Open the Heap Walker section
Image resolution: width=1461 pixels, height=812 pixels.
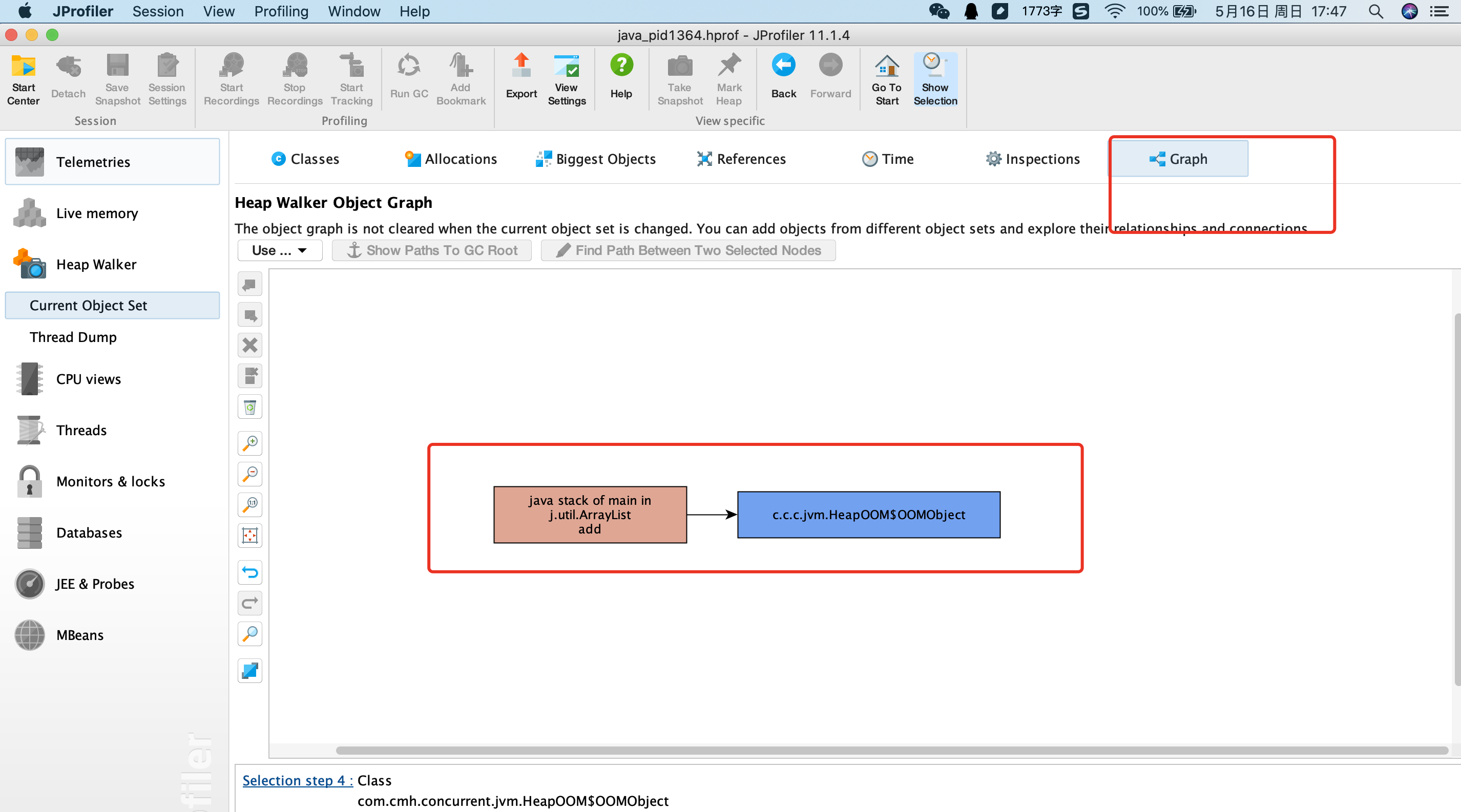click(x=96, y=265)
